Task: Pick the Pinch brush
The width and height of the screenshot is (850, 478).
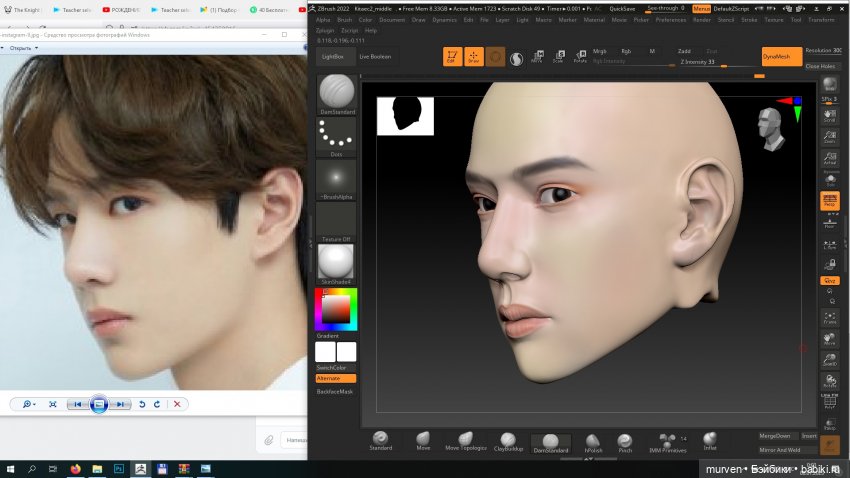Action: pos(625,442)
